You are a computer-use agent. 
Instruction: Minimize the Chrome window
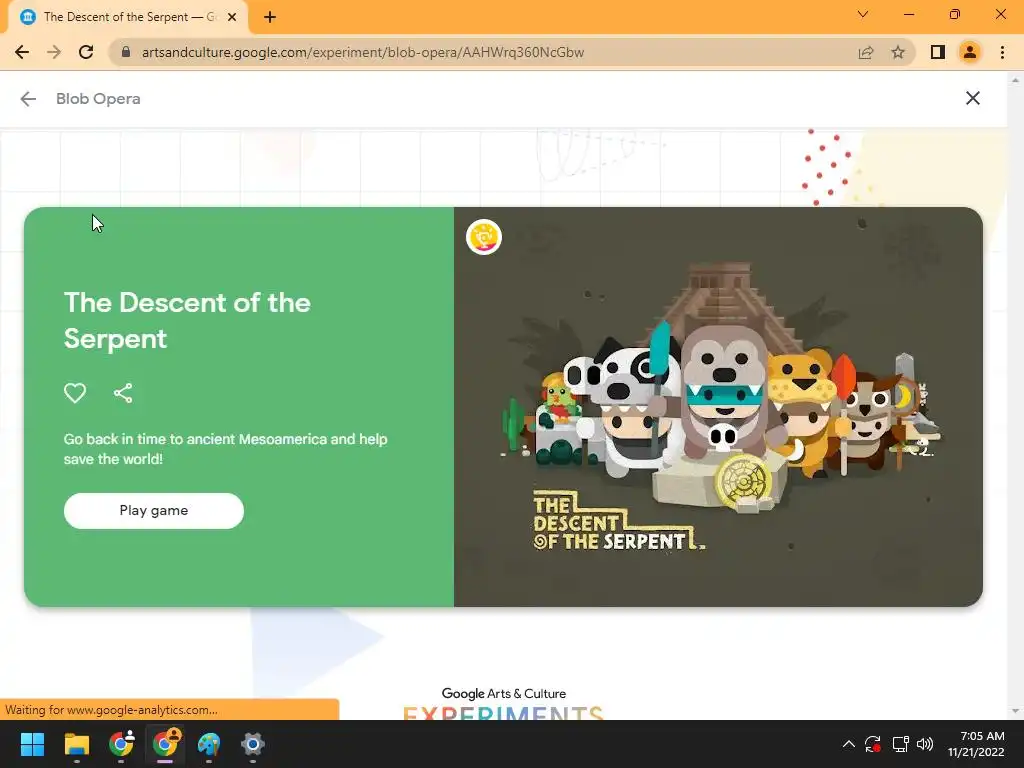908,14
